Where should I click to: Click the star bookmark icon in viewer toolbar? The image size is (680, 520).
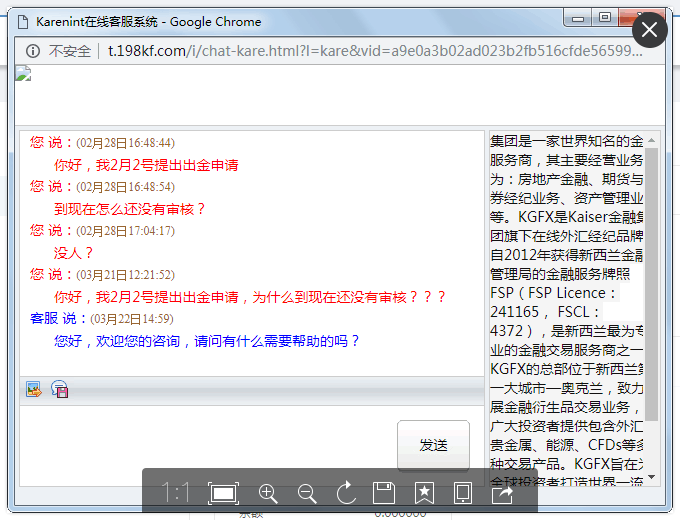(424, 493)
